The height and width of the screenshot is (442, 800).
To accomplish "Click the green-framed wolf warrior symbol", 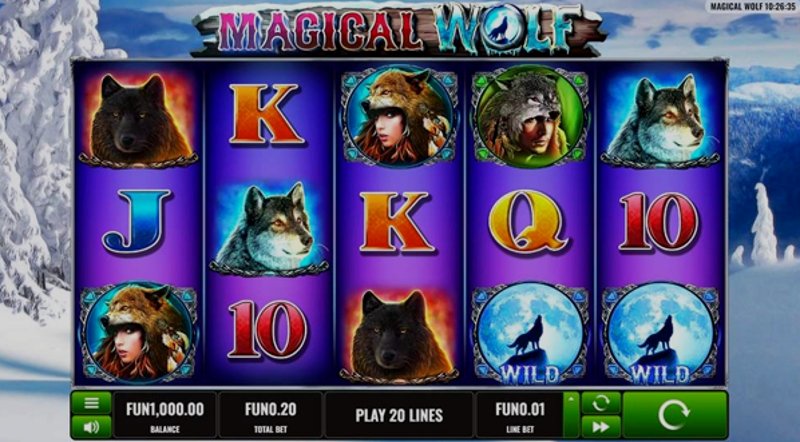I will coord(530,117).
